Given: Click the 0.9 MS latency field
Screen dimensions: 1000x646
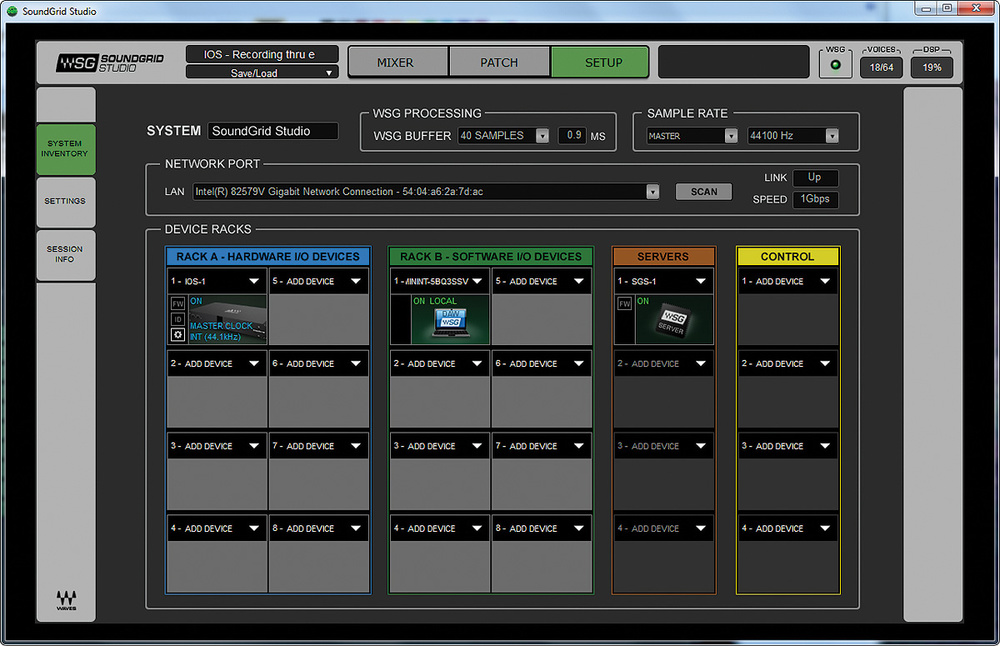Looking at the screenshot, I should coord(573,136).
